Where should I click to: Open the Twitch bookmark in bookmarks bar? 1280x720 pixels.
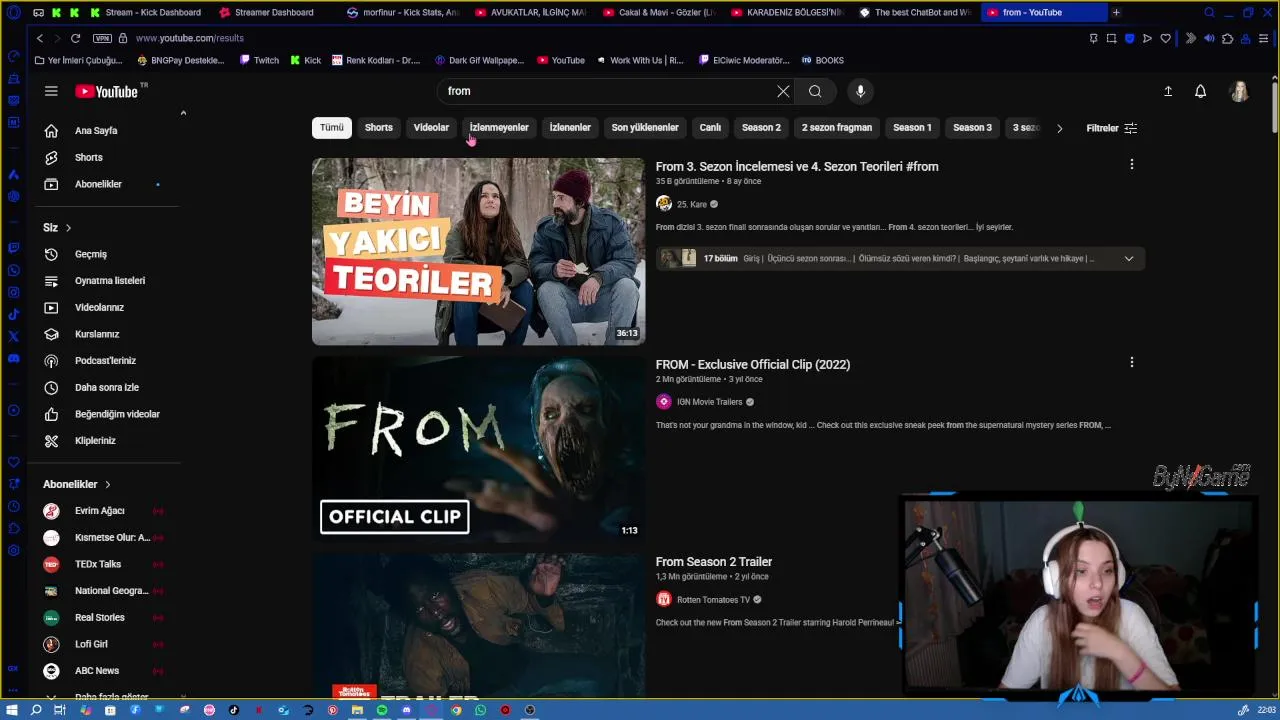tap(259, 60)
